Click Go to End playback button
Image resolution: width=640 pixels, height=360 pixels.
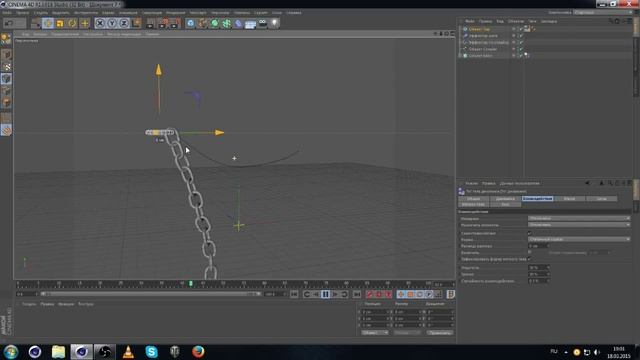pos(357,294)
